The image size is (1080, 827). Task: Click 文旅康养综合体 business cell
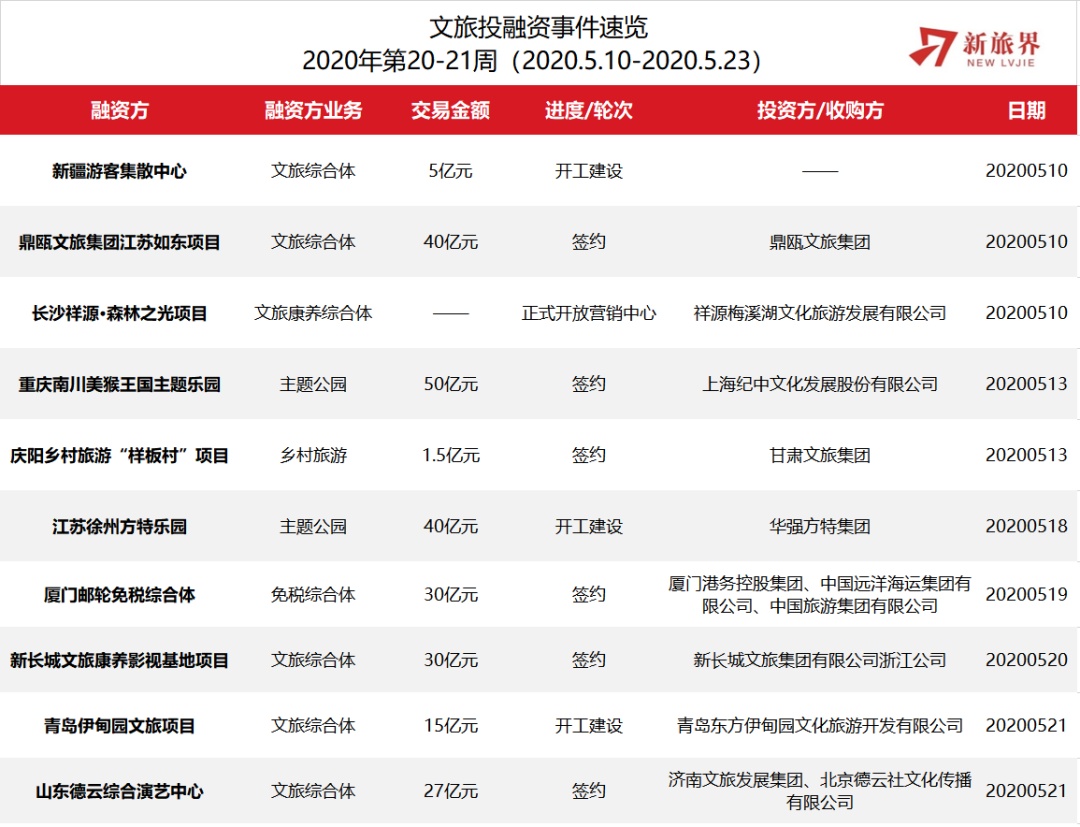313,313
